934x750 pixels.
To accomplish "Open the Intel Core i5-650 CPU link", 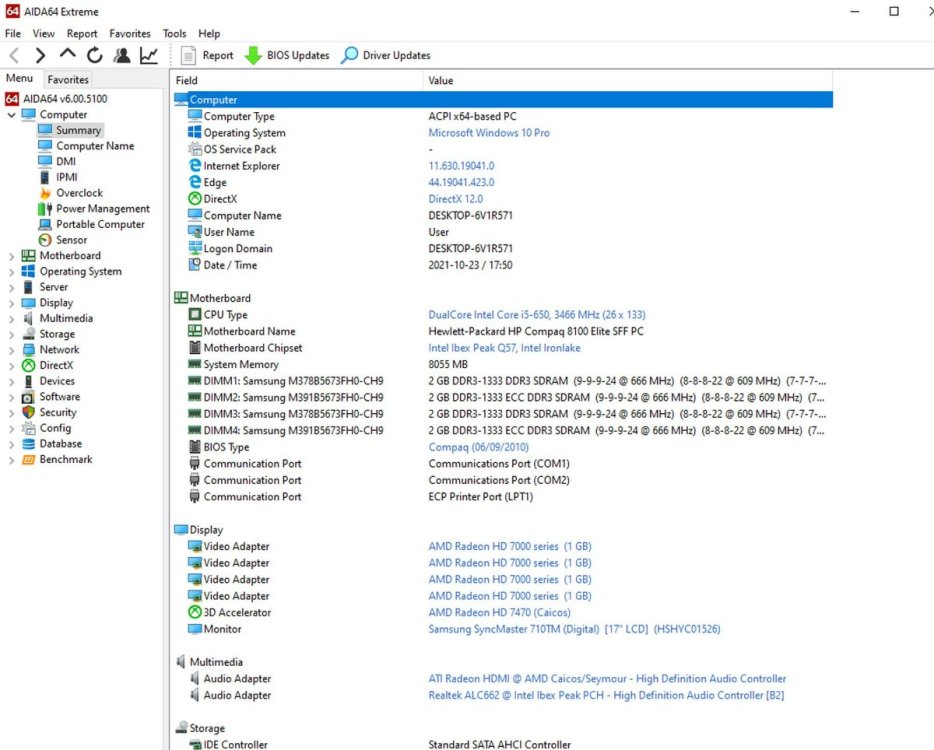I will pos(538,315).
